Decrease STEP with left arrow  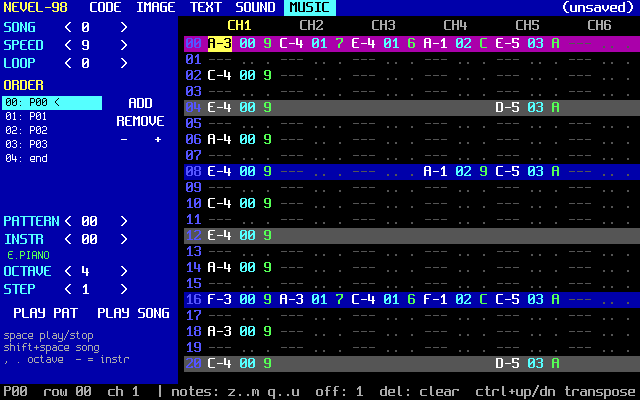coord(68,289)
